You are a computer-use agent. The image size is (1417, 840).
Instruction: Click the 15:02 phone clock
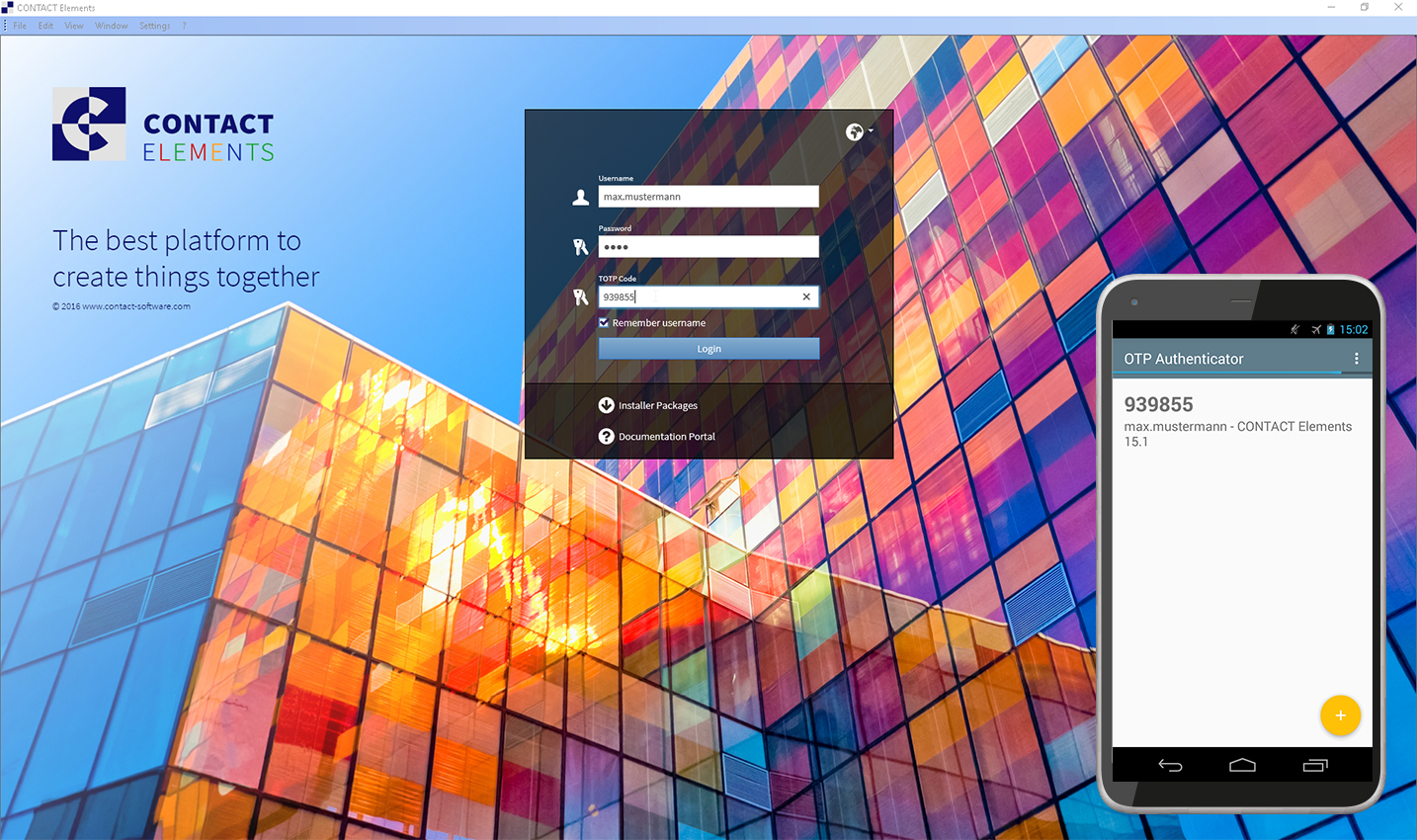click(1354, 329)
